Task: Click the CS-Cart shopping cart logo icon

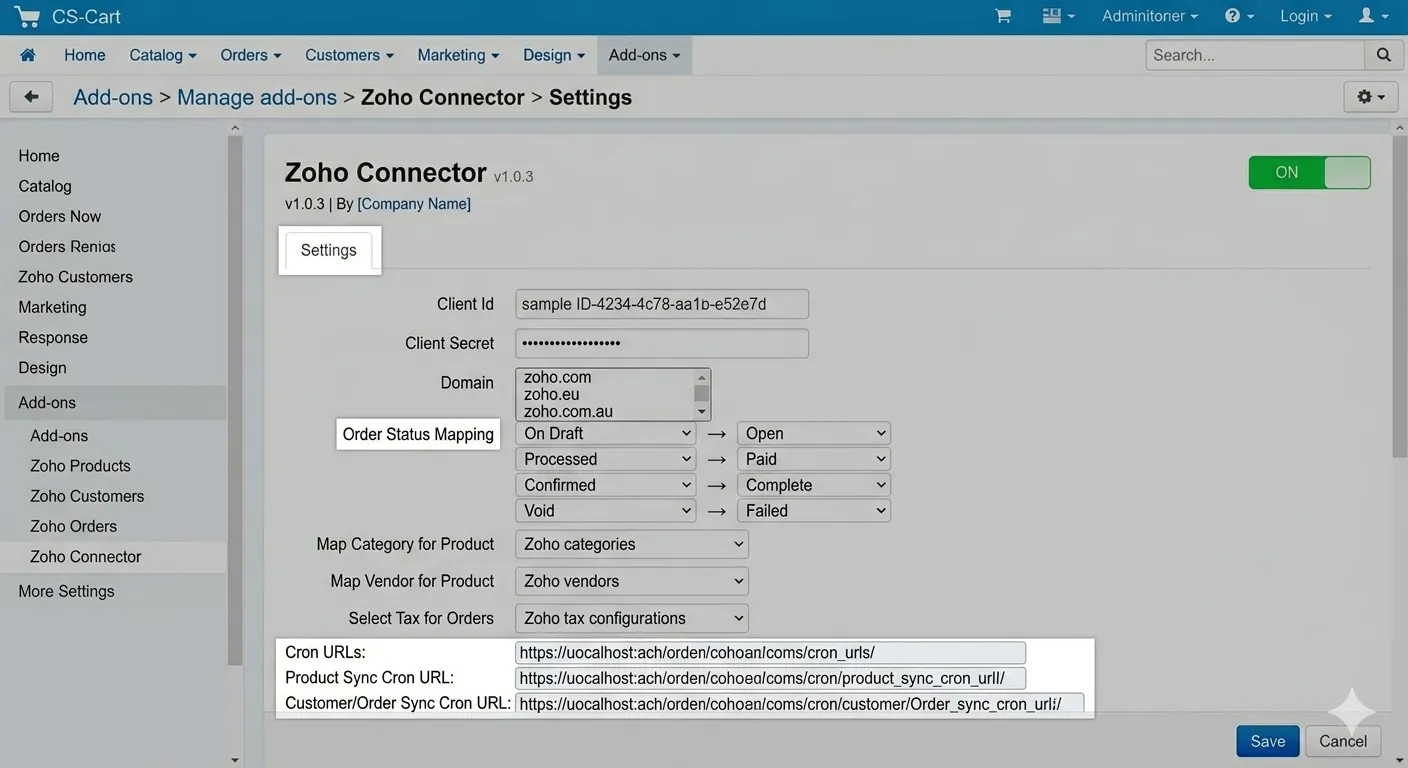Action: pyautogui.click(x=27, y=17)
